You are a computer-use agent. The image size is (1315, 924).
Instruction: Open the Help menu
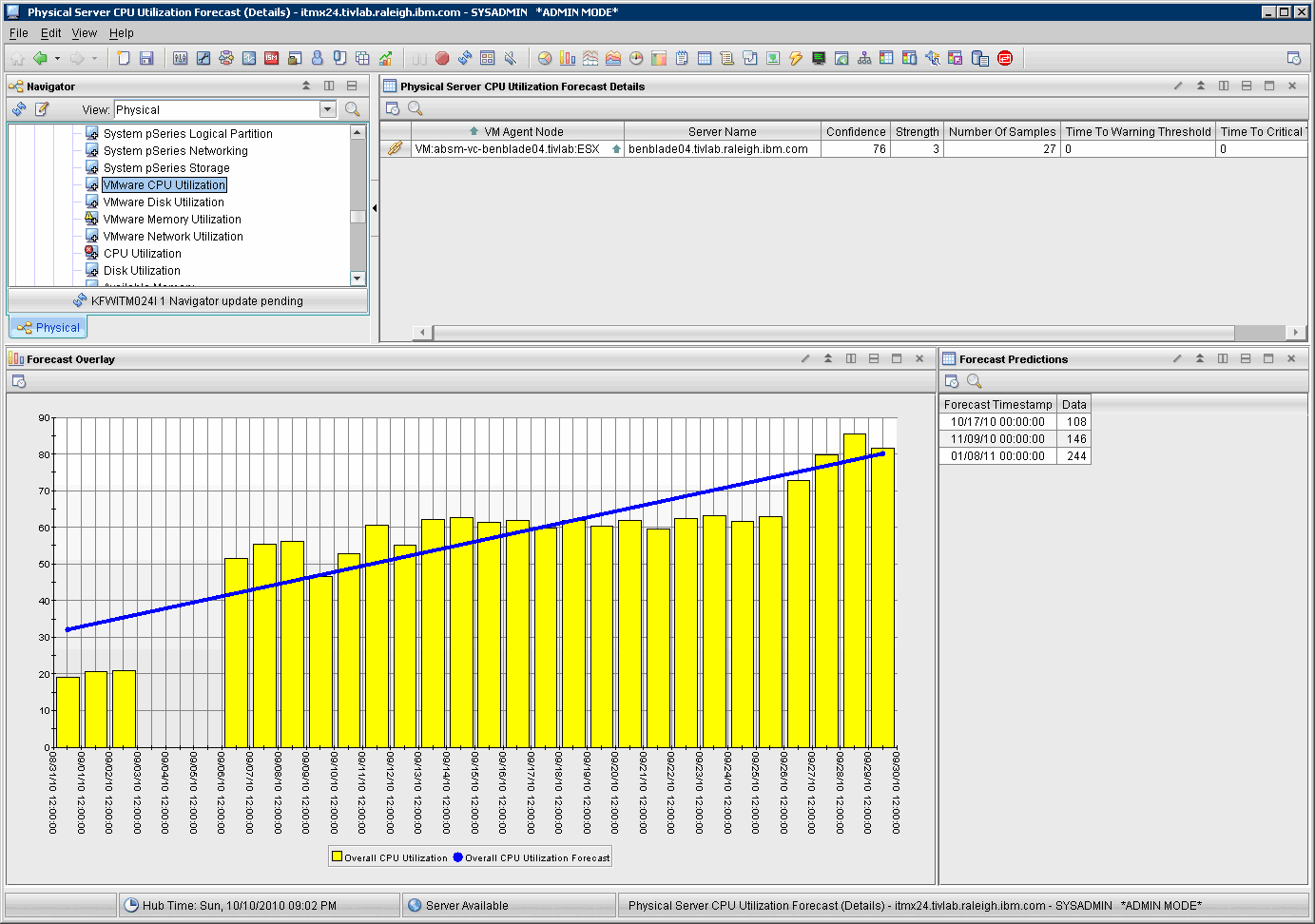tap(122, 32)
